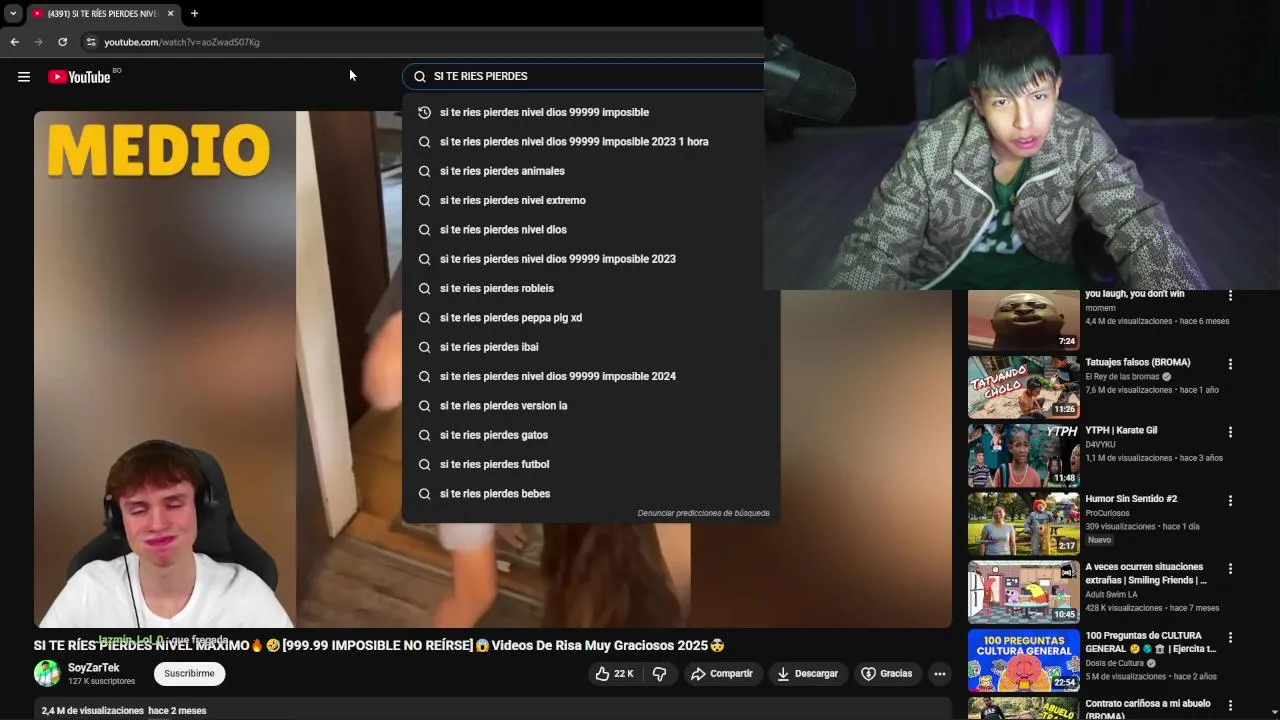The image size is (1280, 720).
Task: Open options menu for 'Tatuajes falsos (BROMA)'
Action: (1230, 364)
